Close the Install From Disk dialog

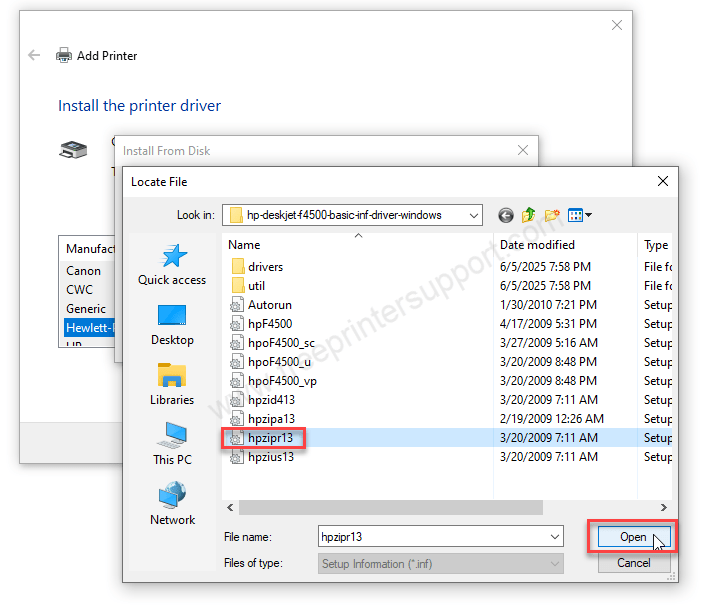pyautogui.click(x=523, y=150)
